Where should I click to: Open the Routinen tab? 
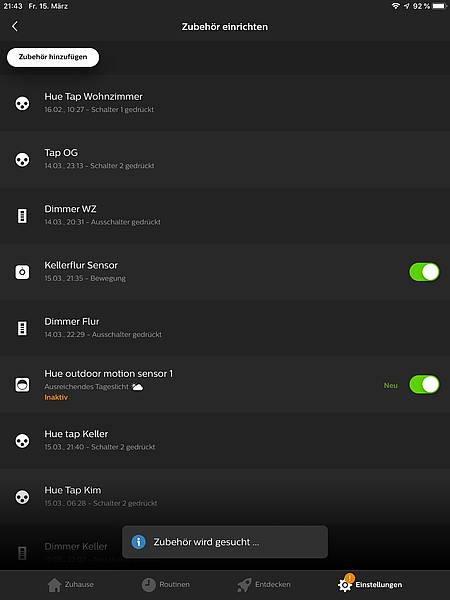(166, 585)
